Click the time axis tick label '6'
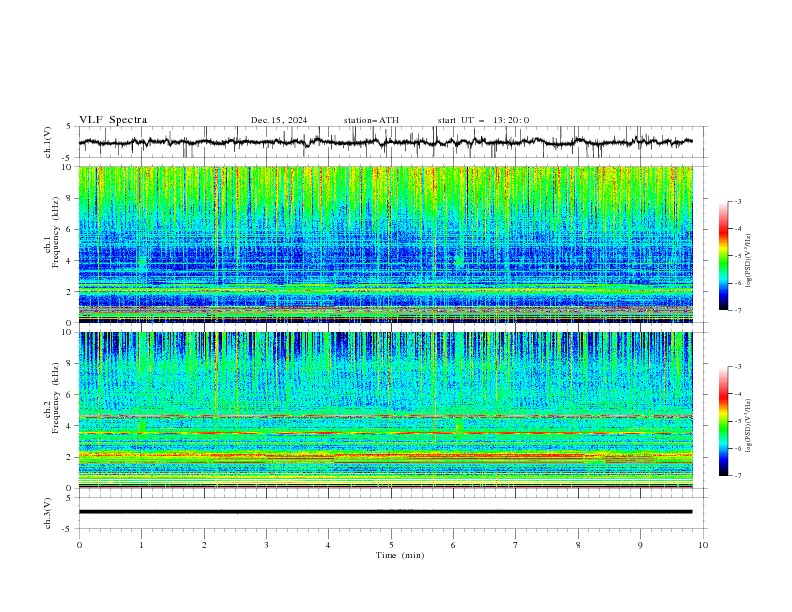 tap(453, 545)
